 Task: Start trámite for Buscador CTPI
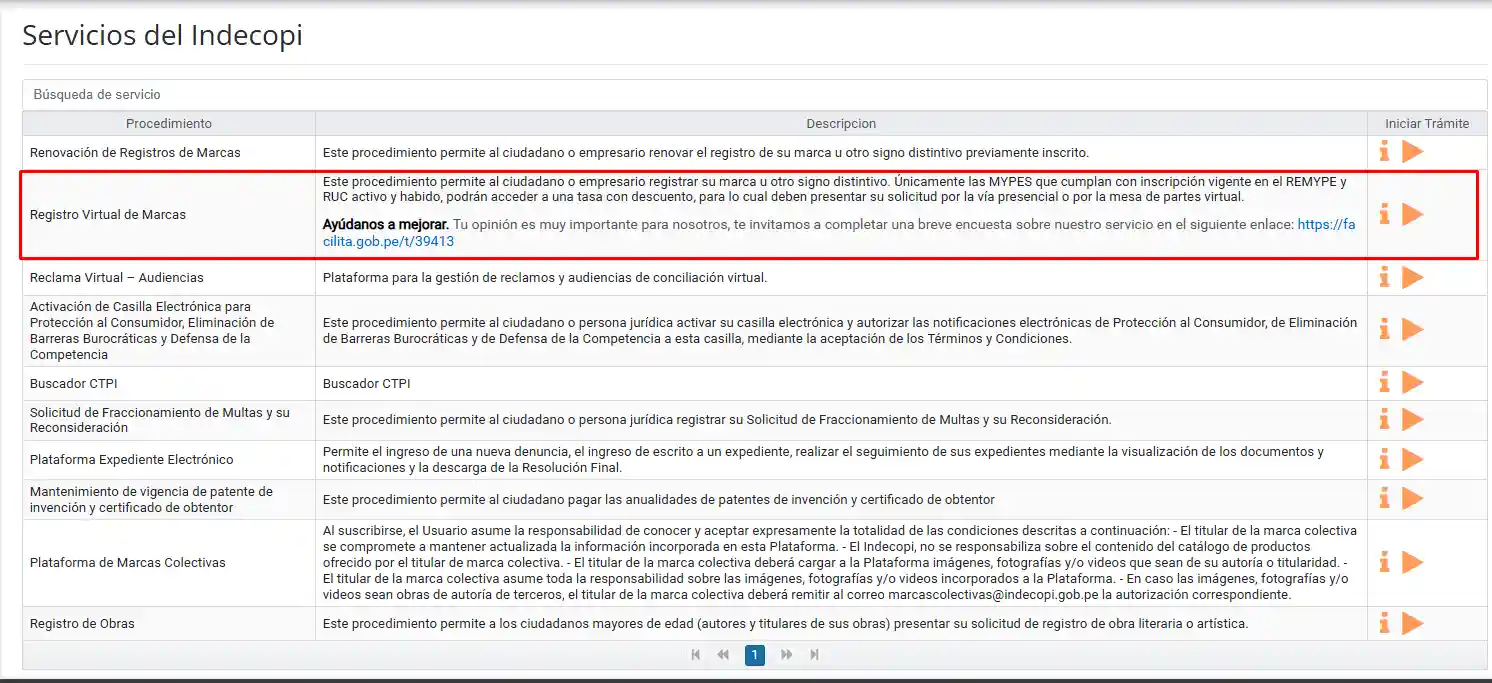pyautogui.click(x=1412, y=382)
